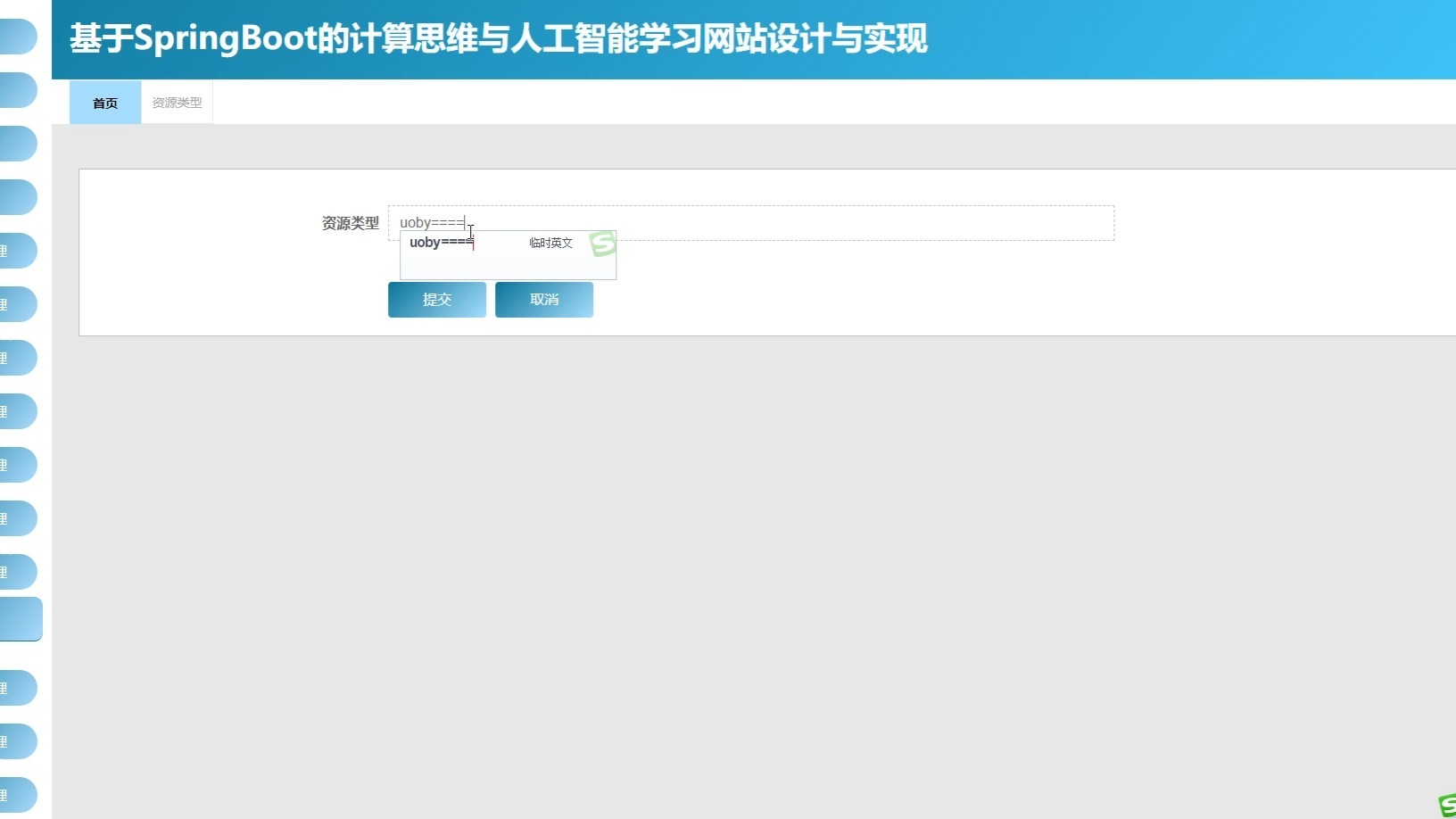Toggle 临时英文 input mode in the IME popup
Screen dimensions: 1456x819
pos(550,242)
